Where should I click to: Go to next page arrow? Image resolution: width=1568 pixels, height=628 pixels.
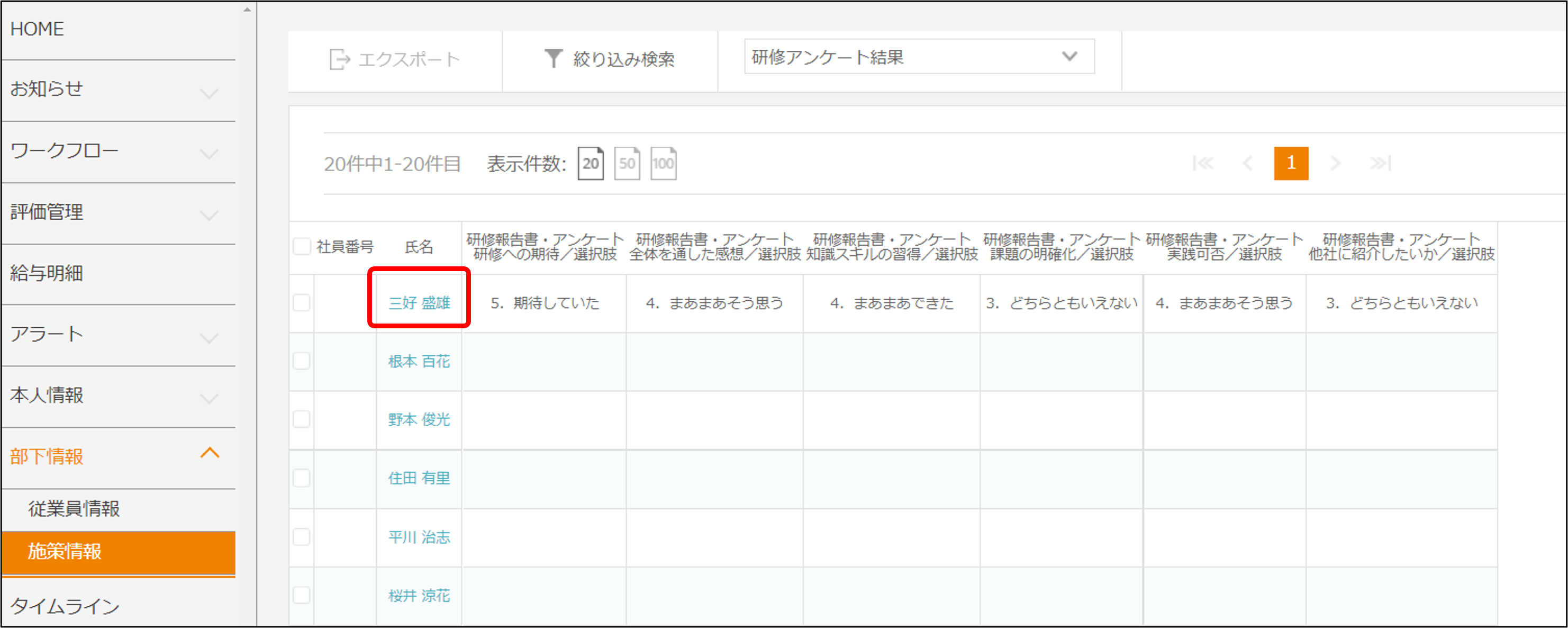click(x=1336, y=163)
